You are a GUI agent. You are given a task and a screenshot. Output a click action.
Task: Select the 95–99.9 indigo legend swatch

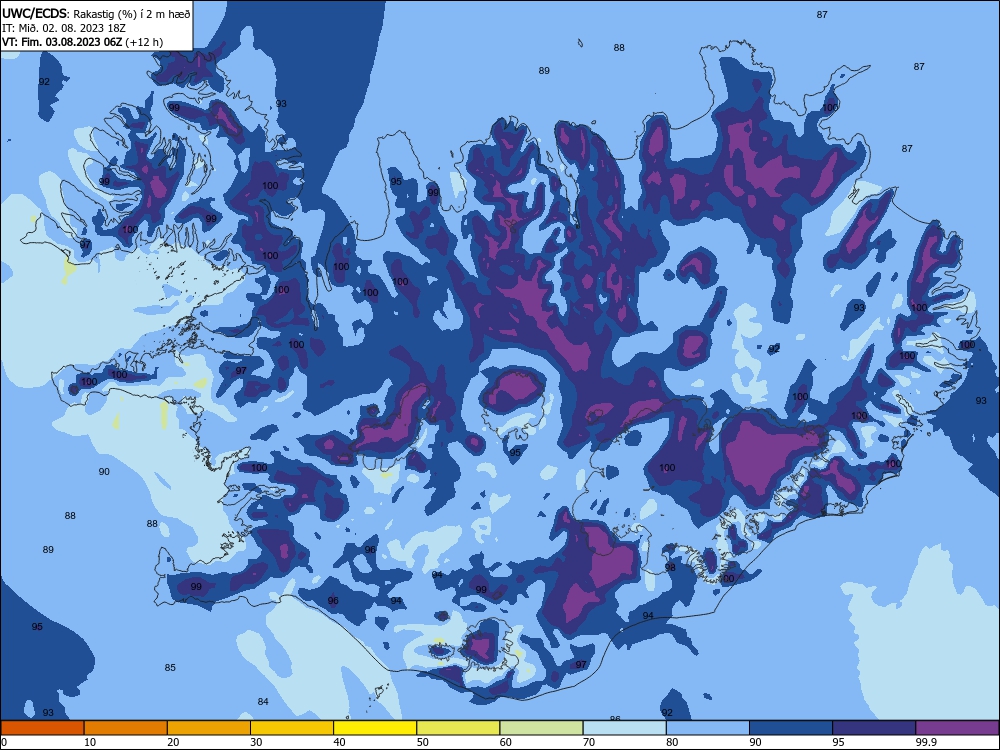tap(874, 728)
